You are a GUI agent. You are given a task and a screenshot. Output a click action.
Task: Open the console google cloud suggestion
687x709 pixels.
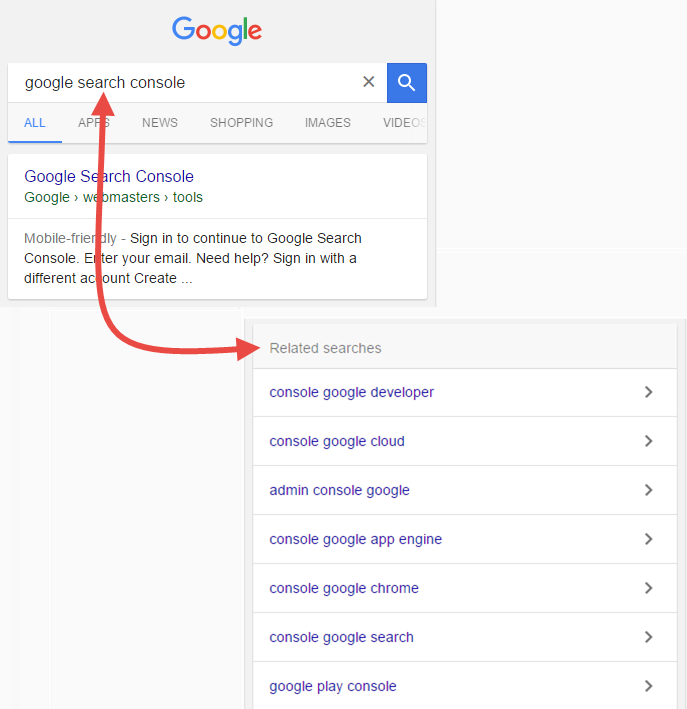click(337, 441)
